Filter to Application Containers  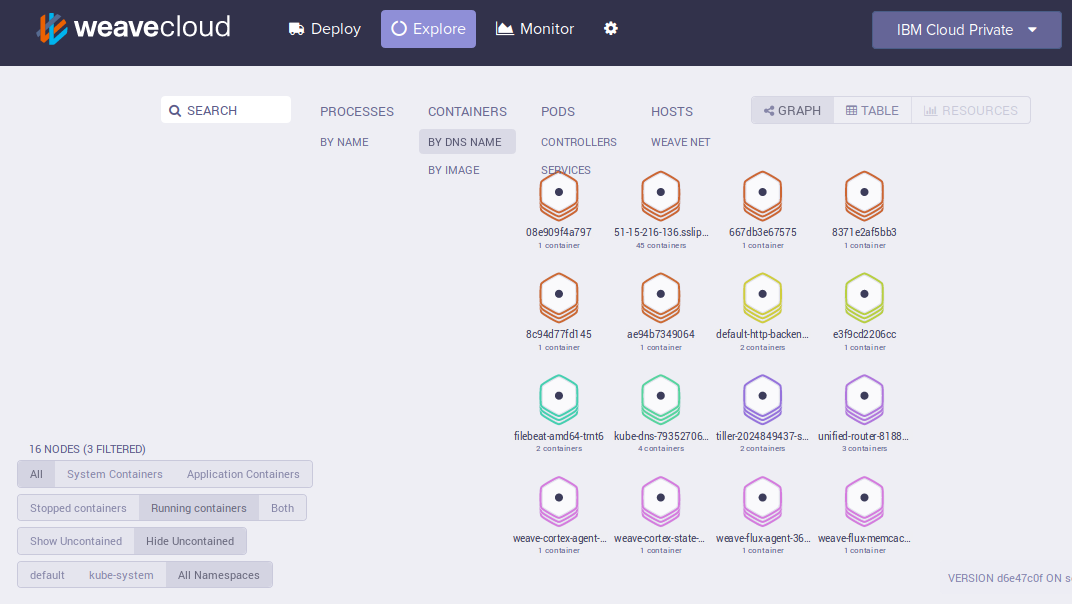point(243,474)
